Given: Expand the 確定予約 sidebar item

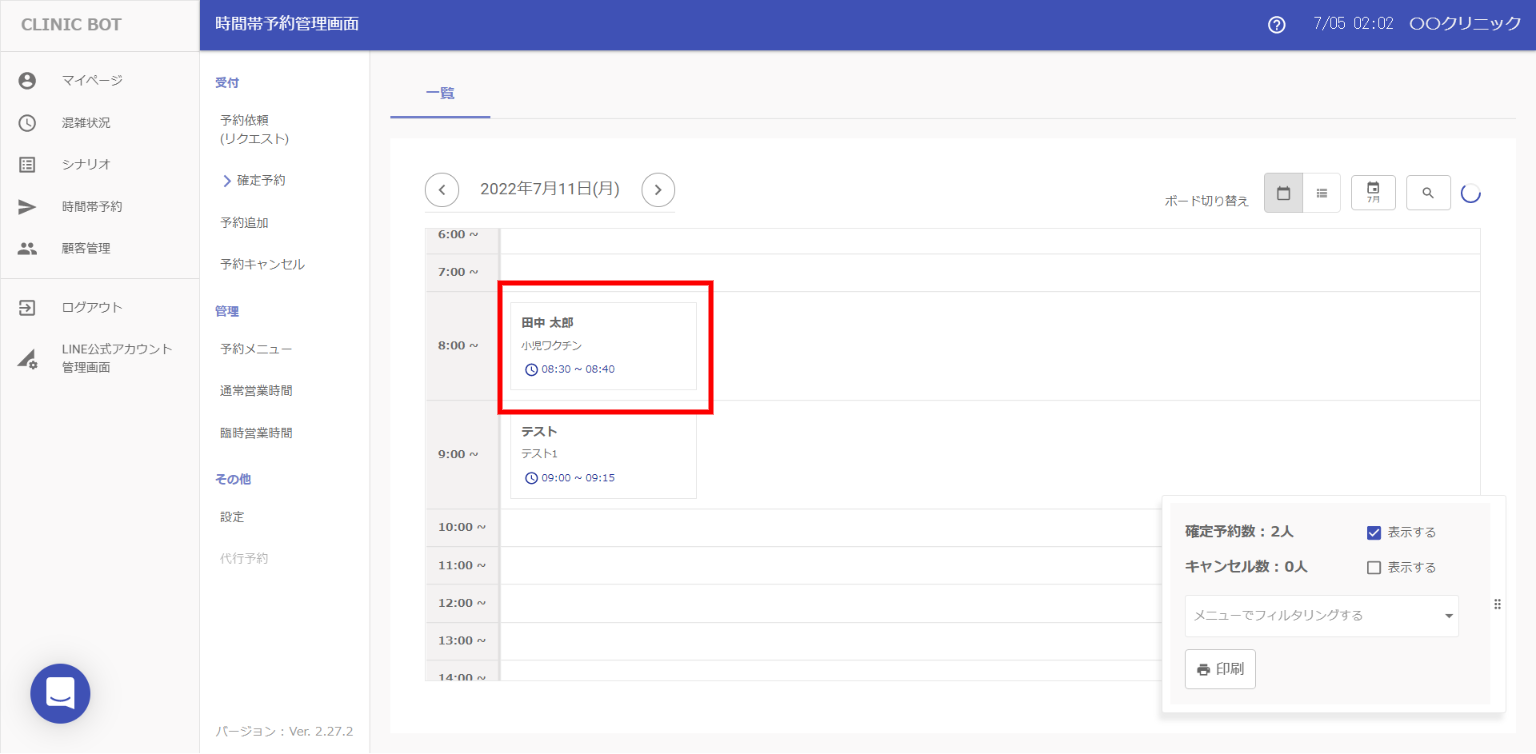Looking at the screenshot, I should tap(260, 181).
